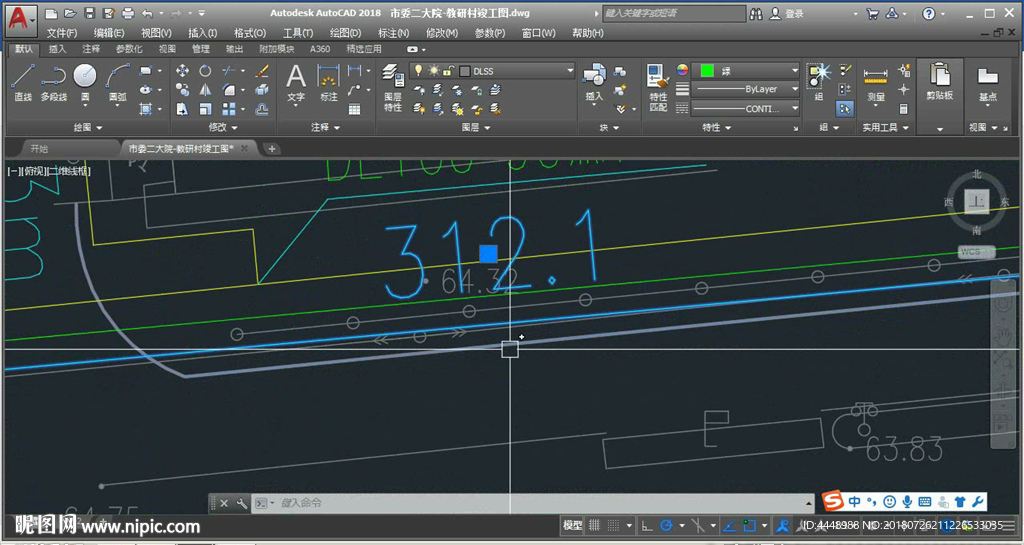Click the 登录 sign-in button

click(786, 13)
